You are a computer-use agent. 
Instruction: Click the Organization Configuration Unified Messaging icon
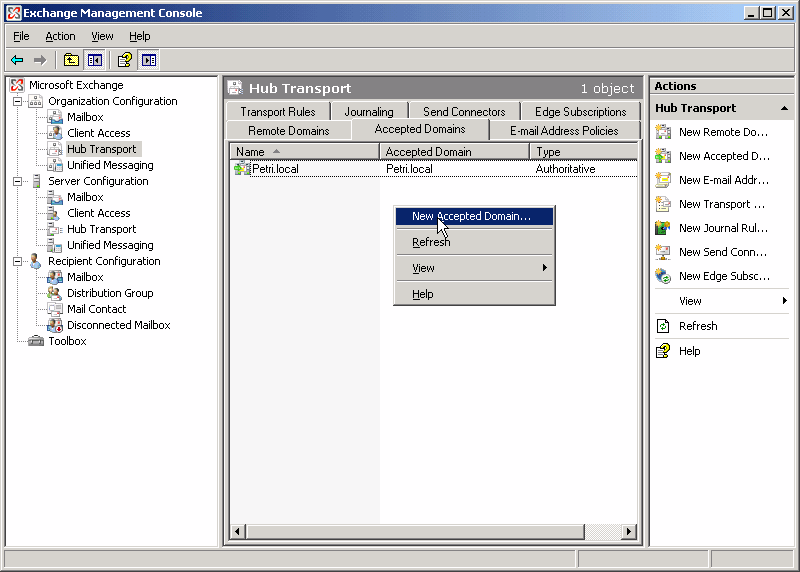55,165
